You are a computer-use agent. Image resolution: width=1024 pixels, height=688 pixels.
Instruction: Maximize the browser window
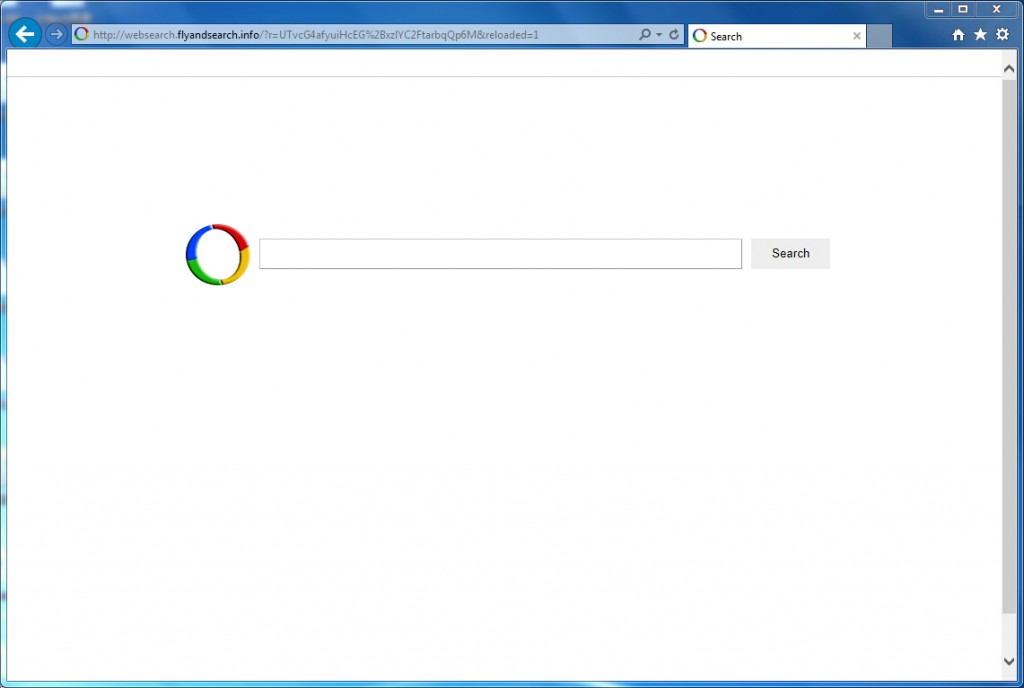coord(963,10)
